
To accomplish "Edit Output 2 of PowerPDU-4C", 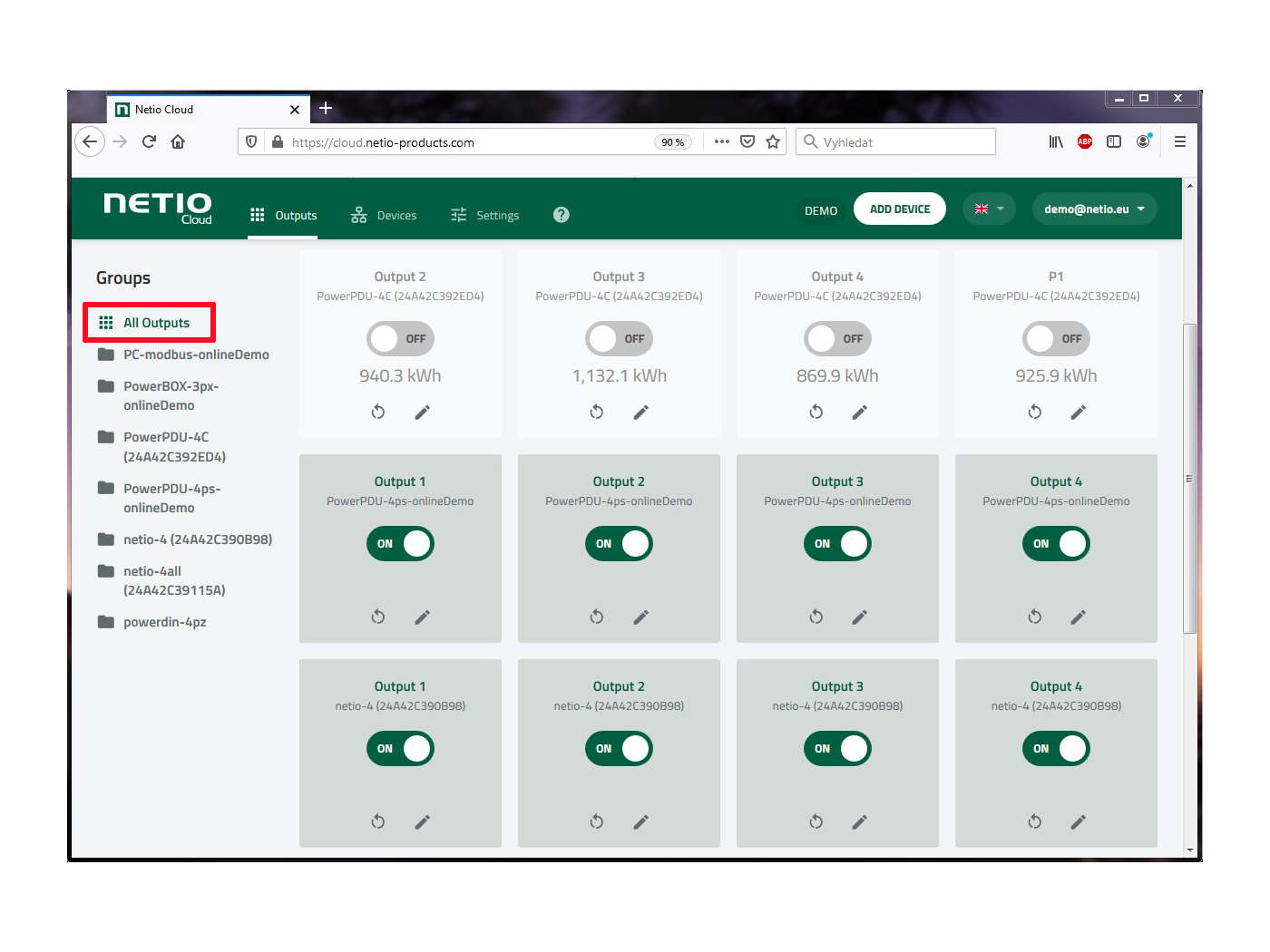I will (423, 413).
